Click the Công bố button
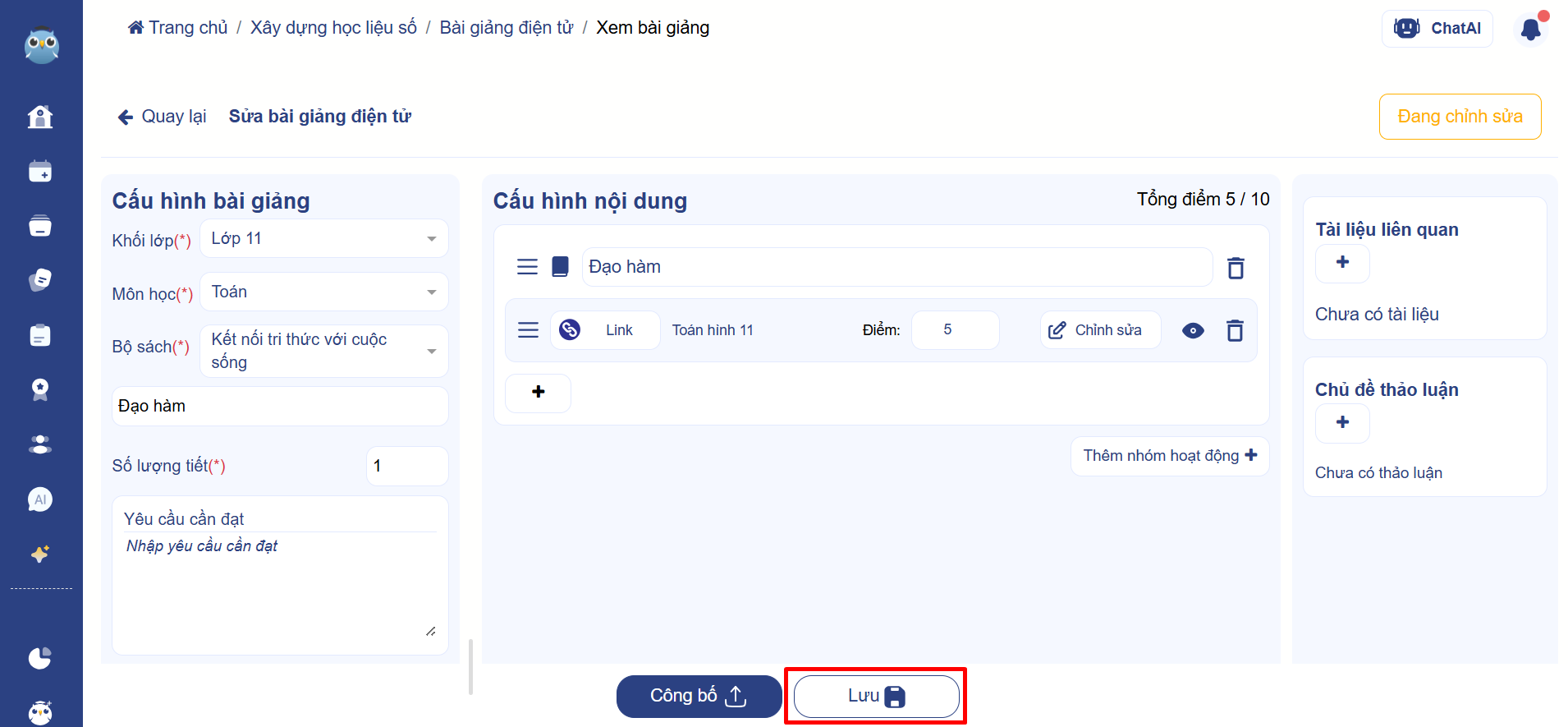 click(699, 697)
